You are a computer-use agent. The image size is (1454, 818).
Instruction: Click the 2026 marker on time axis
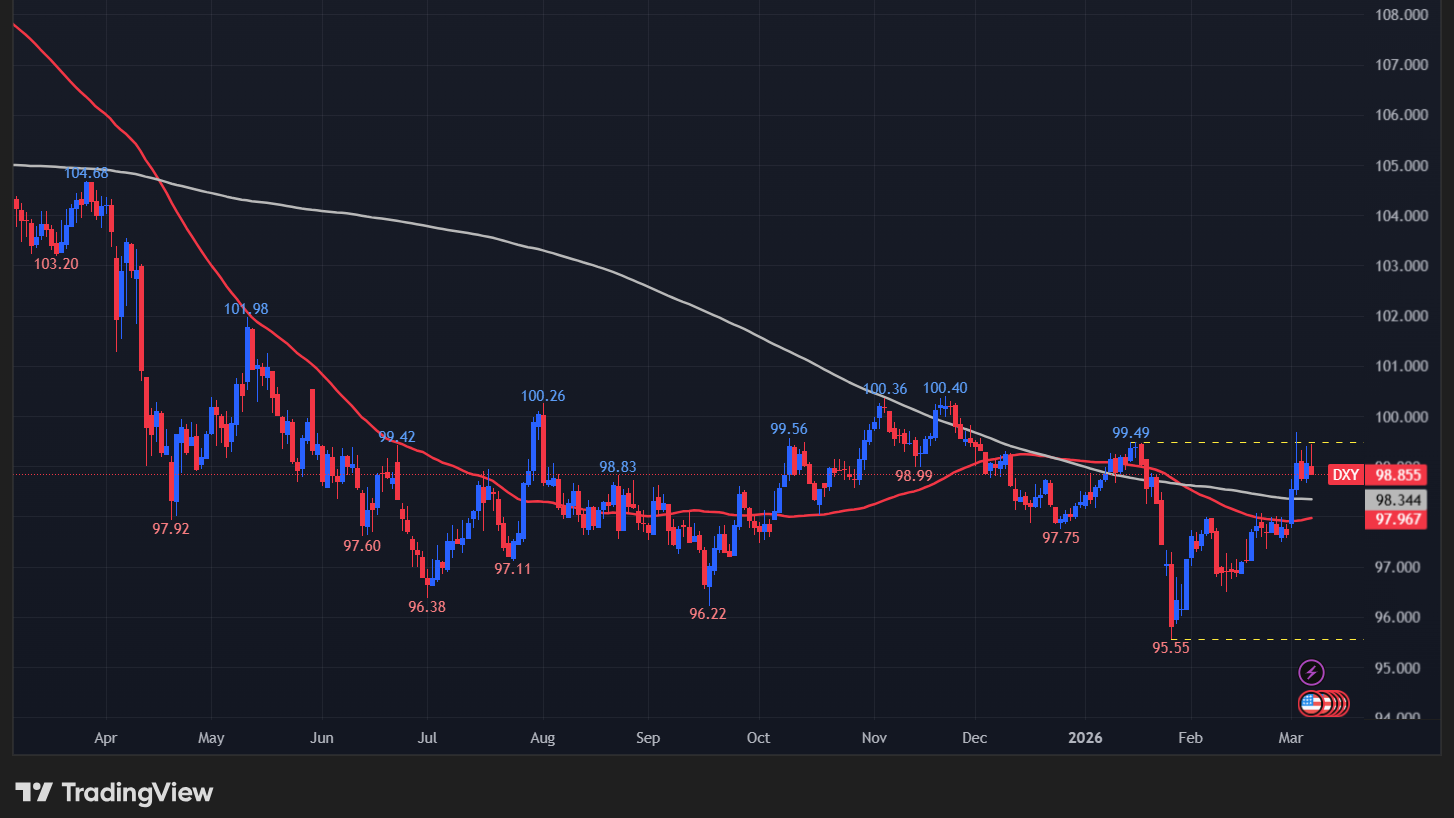coord(1085,738)
